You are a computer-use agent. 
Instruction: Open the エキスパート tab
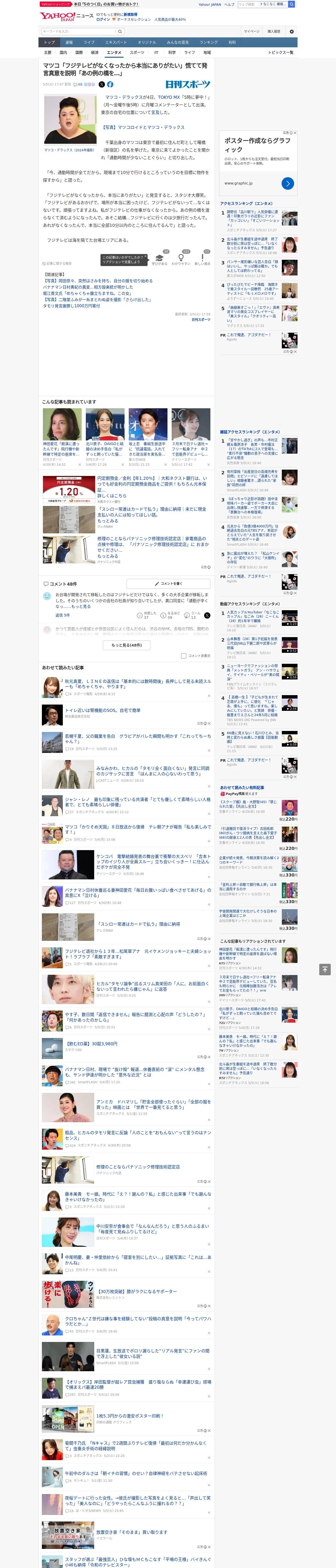pyautogui.click(x=116, y=43)
